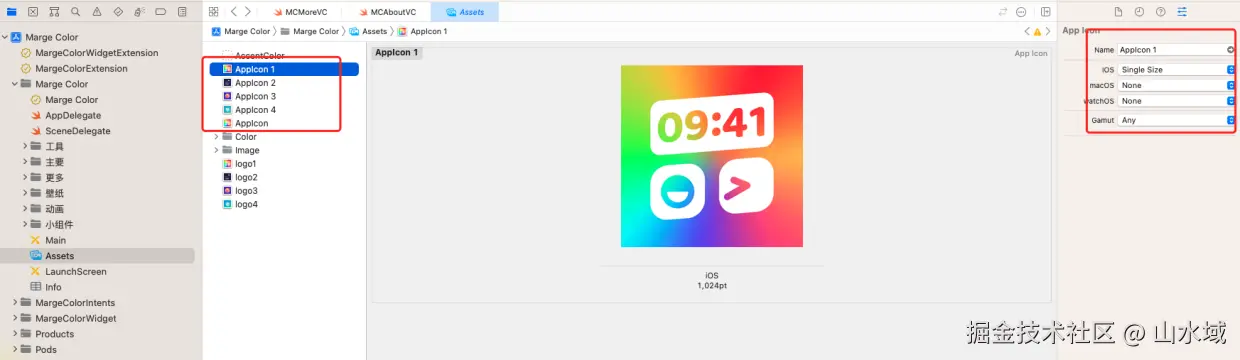The width and height of the screenshot is (1240, 360).
Task: Expand the 工具 folder
Action: pos(25,147)
